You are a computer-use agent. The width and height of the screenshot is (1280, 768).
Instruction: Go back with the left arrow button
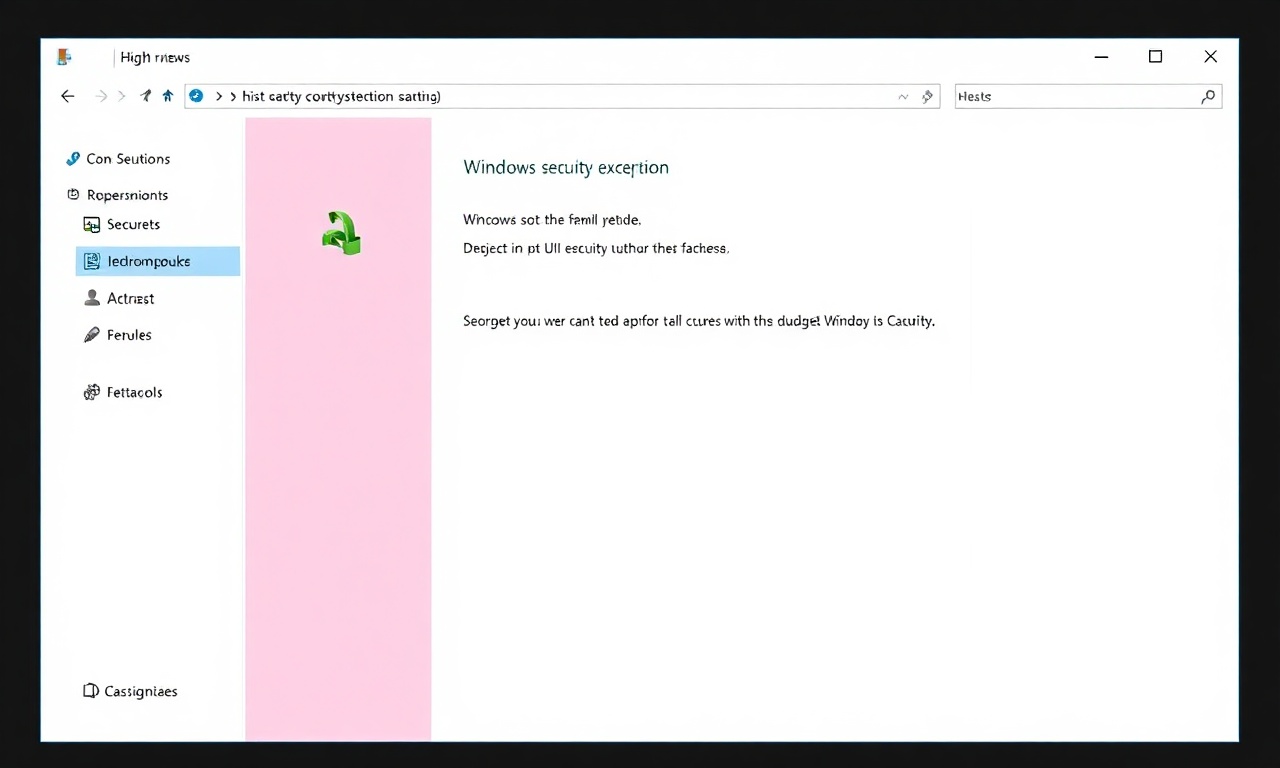pos(68,96)
